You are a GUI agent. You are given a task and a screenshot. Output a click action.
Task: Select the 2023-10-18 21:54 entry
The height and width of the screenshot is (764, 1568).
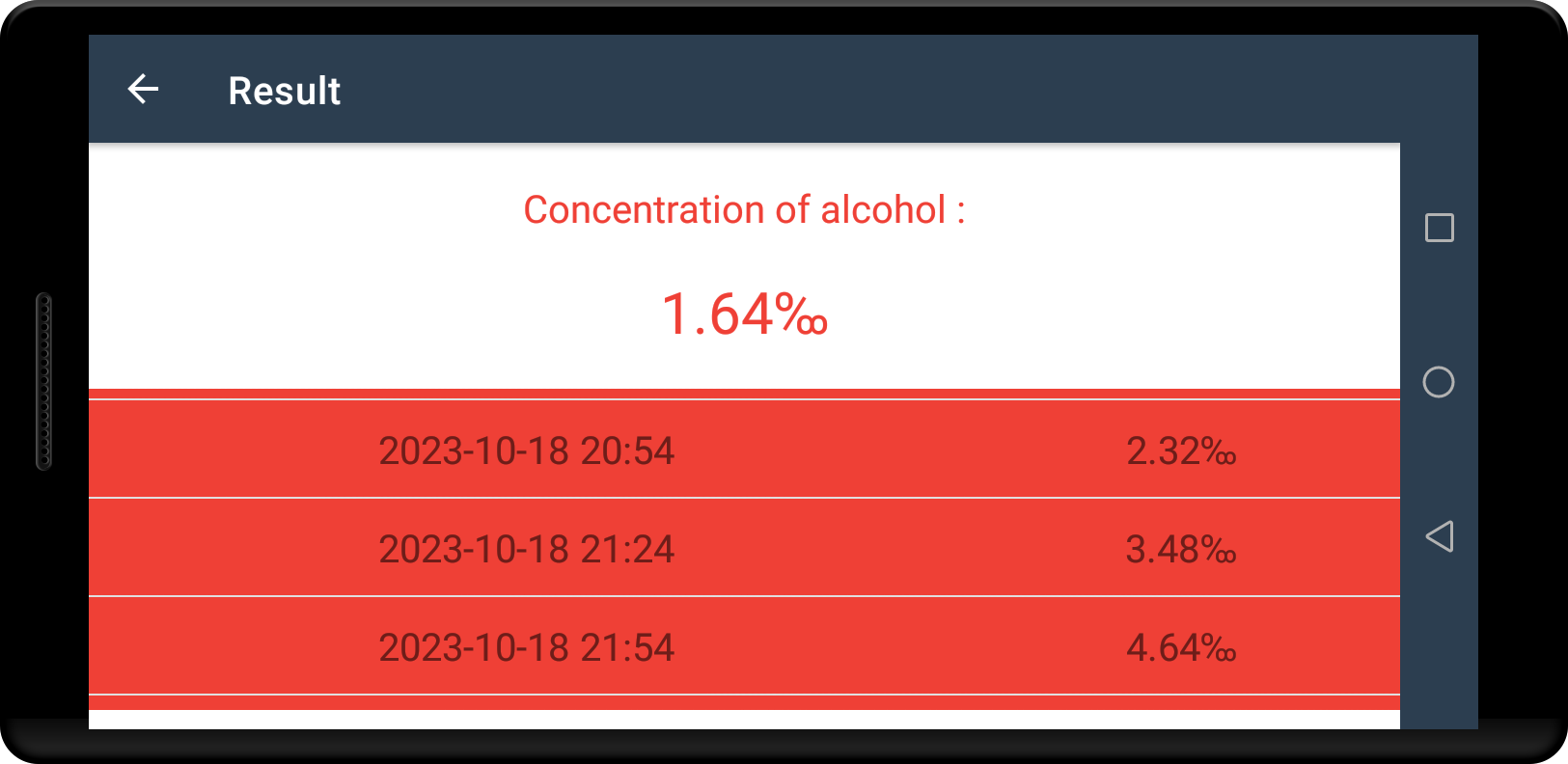(744, 646)
